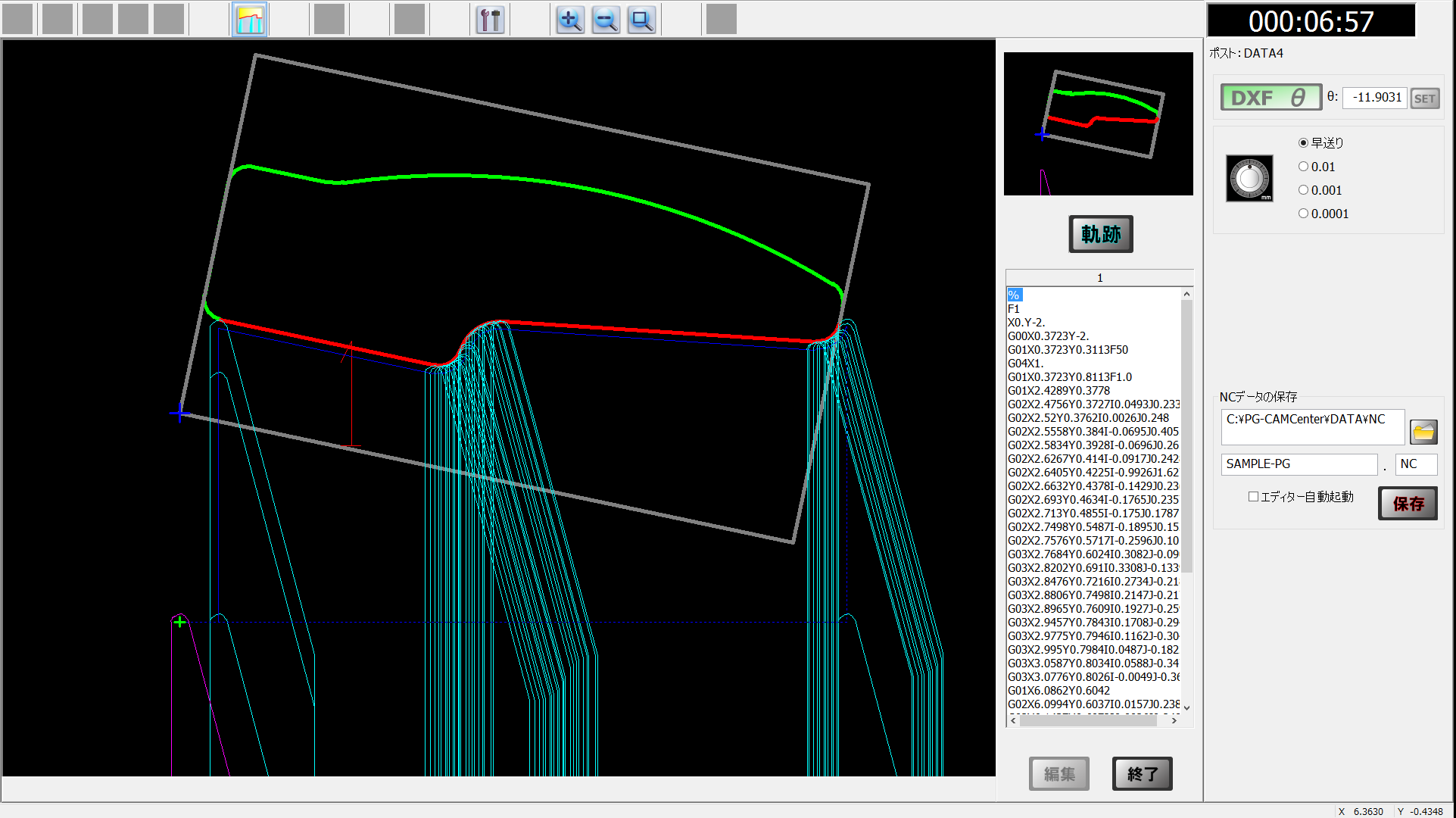
Task: Click the NC code list scroll left arrow
Action: click(x=1013, y=721)
